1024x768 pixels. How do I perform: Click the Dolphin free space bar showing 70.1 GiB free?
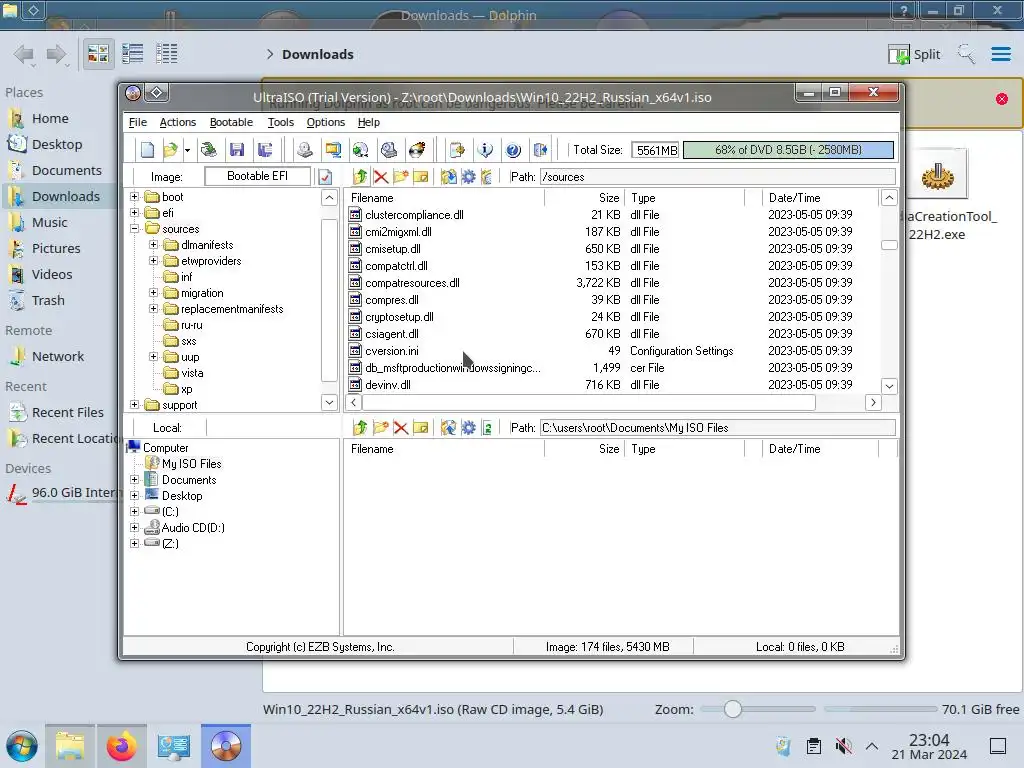pos(880,709)
